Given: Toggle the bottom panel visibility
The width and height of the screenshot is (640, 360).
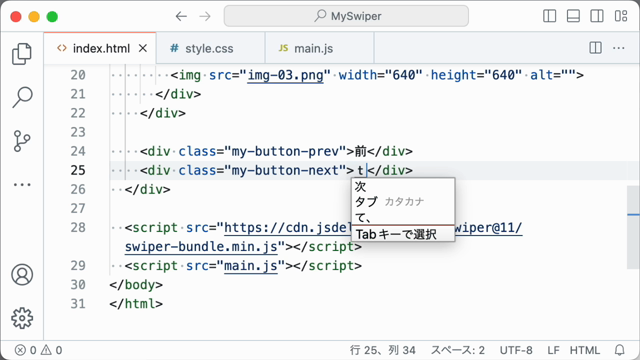Looking at the screenshot, I should coord(573,16).
